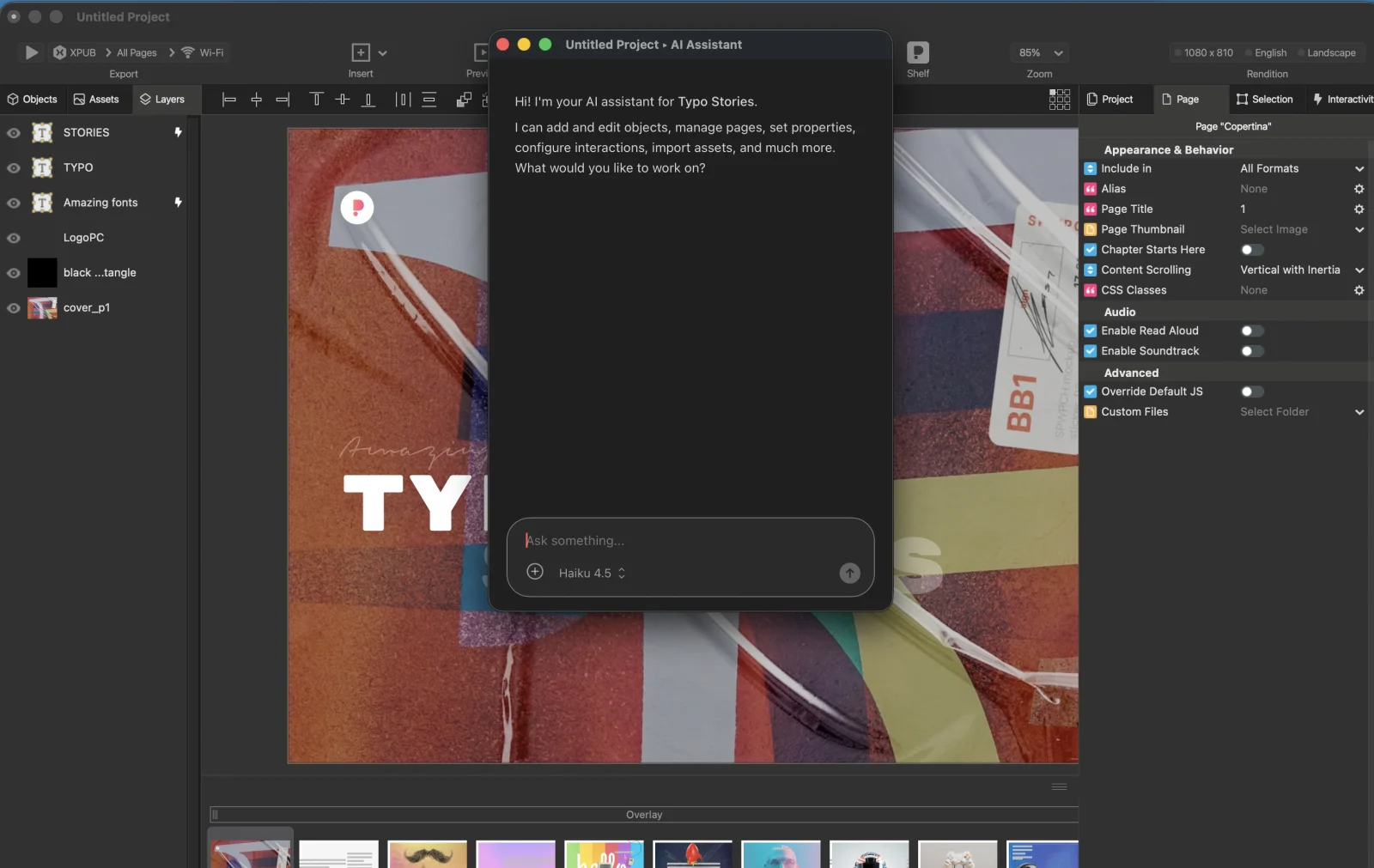The image size is (1374, 868).
Task: Click STORIES layer interaction bolt icon
Action: point(178,132)
